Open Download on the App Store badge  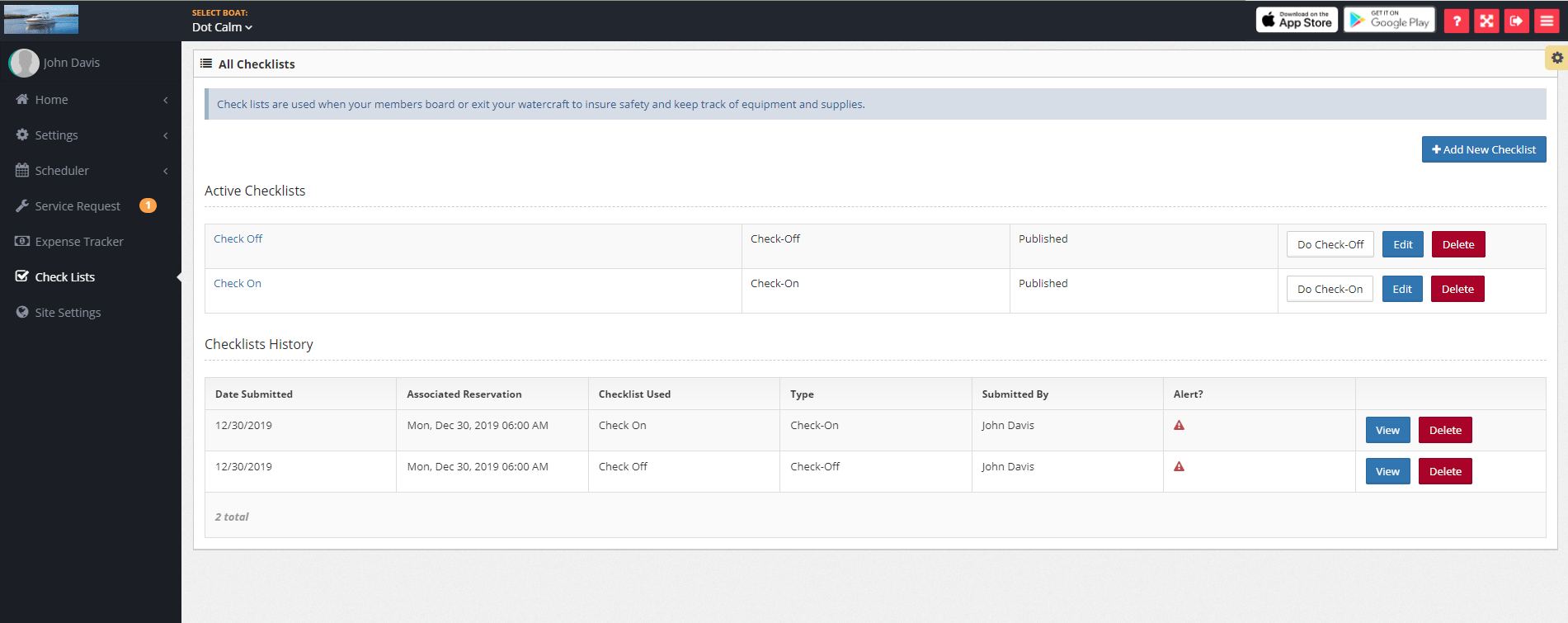[1297, 20]
